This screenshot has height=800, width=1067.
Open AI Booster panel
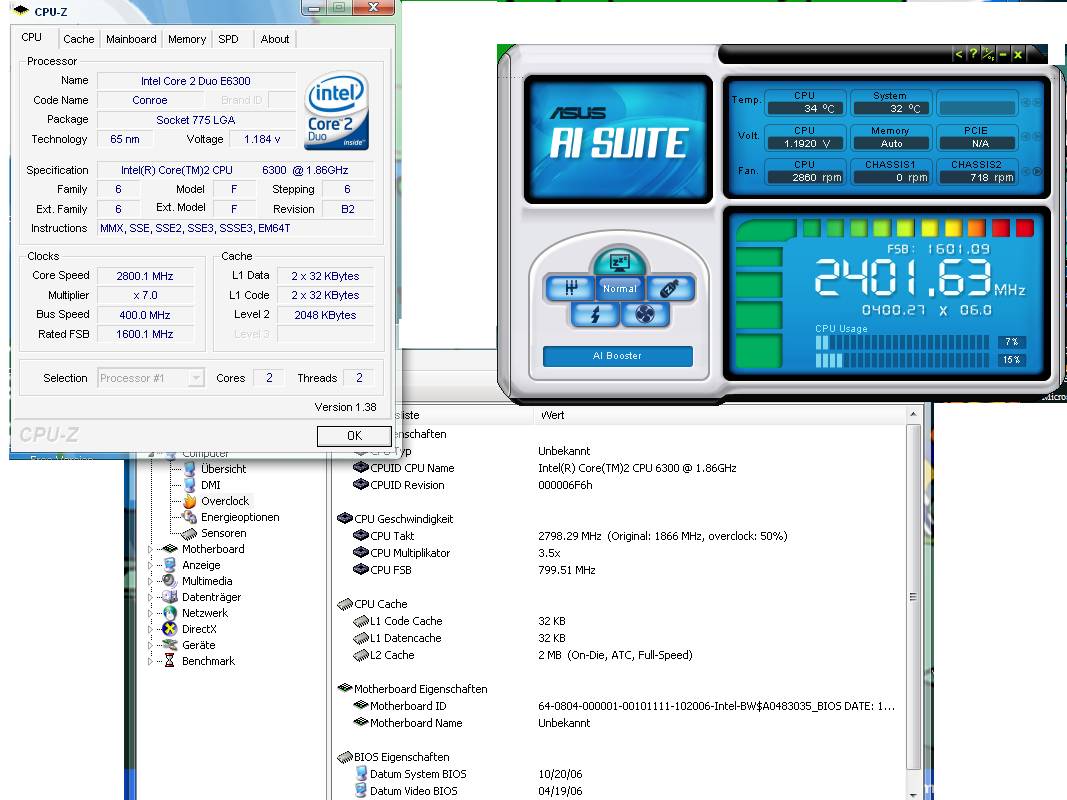point(617,356)
